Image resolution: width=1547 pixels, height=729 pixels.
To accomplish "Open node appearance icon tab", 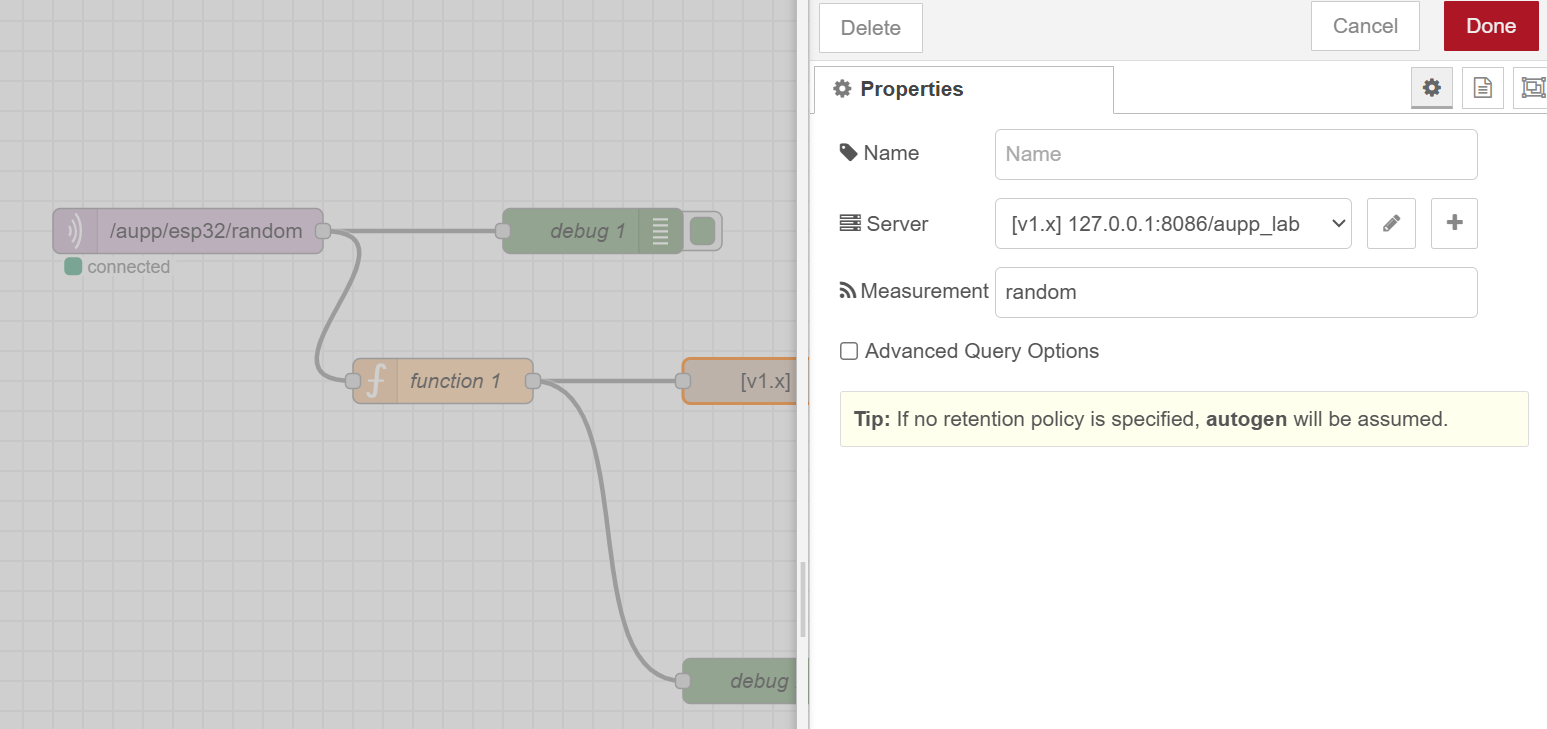I will (1531, 88).
